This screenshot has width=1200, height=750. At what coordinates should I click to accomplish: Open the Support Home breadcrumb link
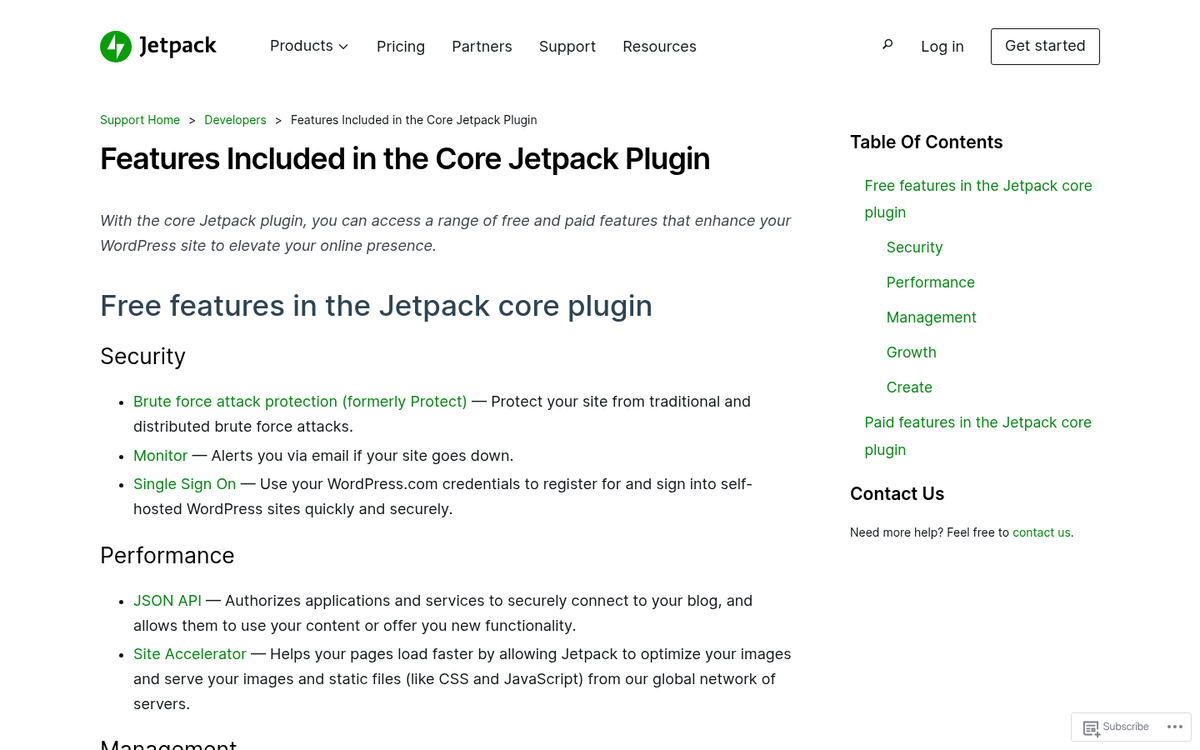coord(140,119)
